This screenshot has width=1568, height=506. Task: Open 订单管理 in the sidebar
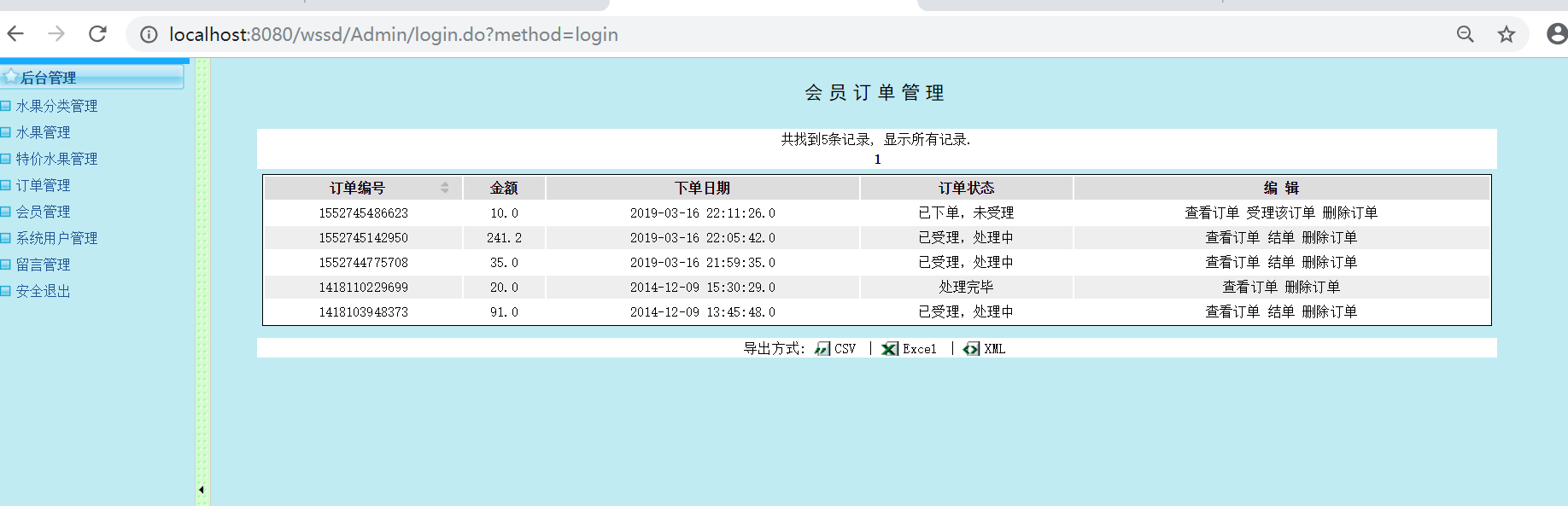click(x=43, y=185)
